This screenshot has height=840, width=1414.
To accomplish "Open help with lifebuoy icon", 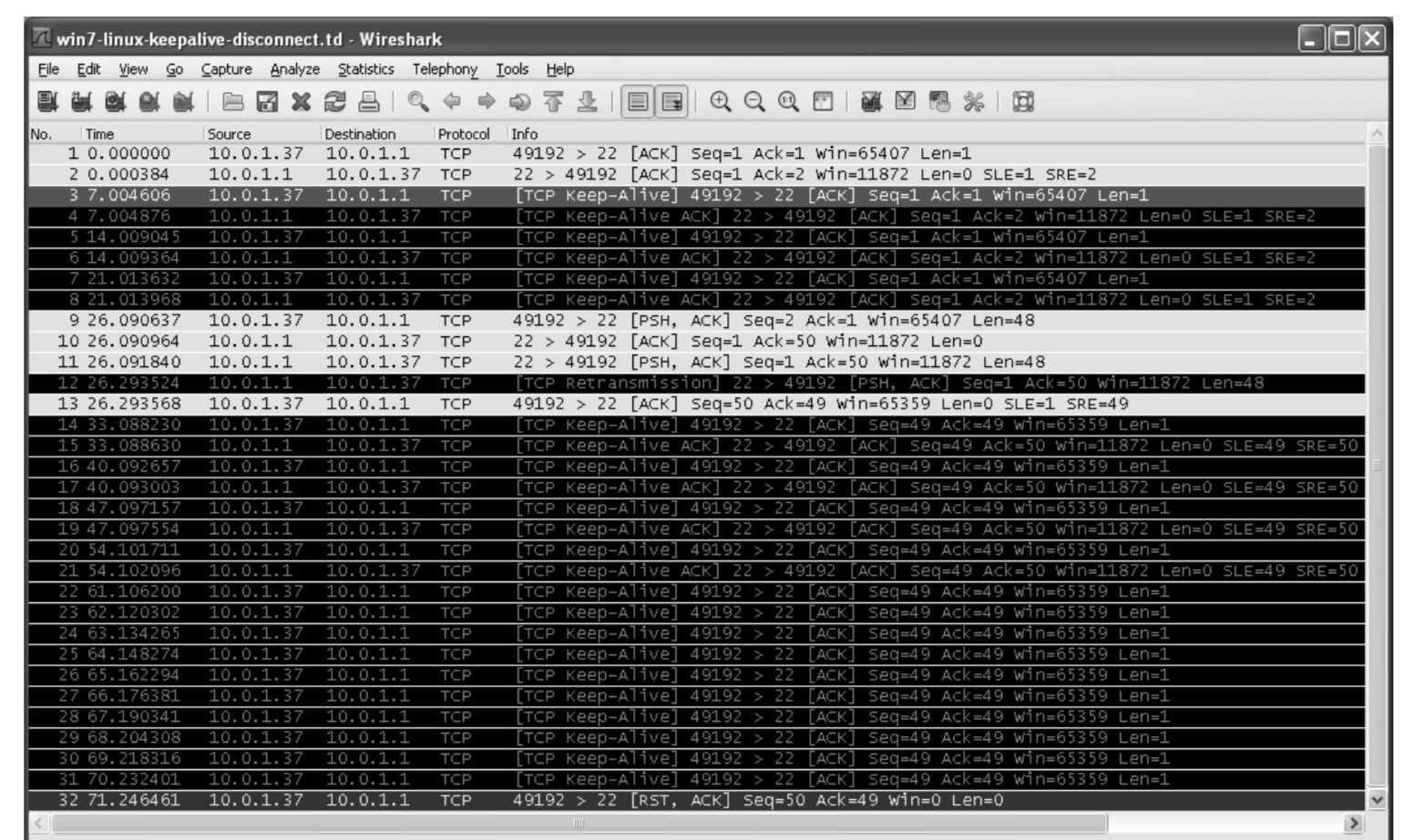I will point(1023,102).
